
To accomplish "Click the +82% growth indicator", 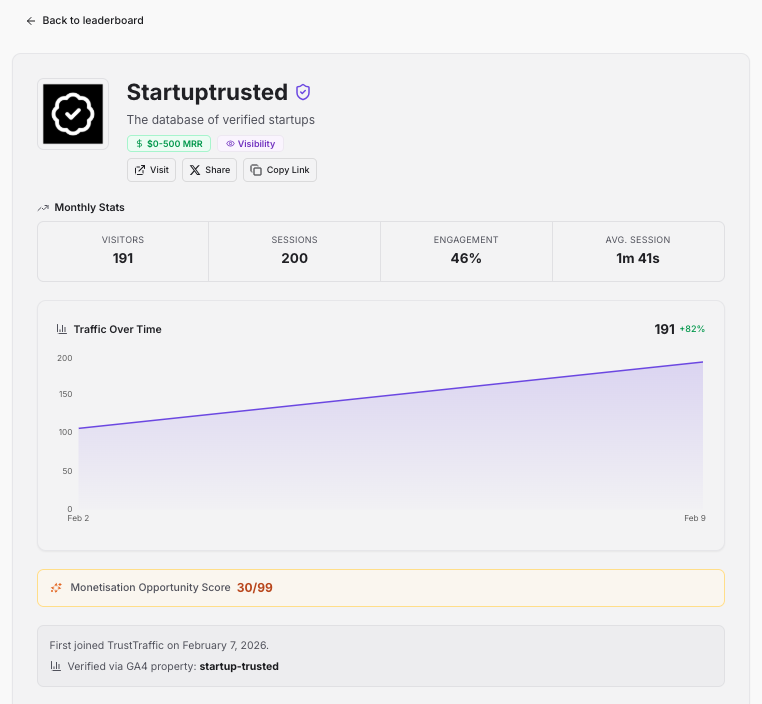I will [692, 329].
